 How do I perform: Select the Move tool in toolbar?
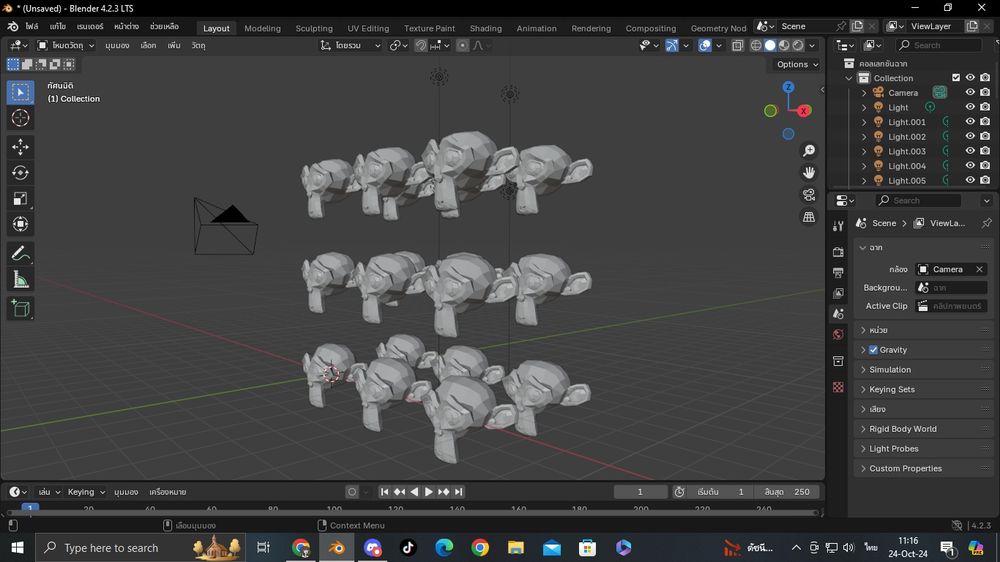(20, 147)
